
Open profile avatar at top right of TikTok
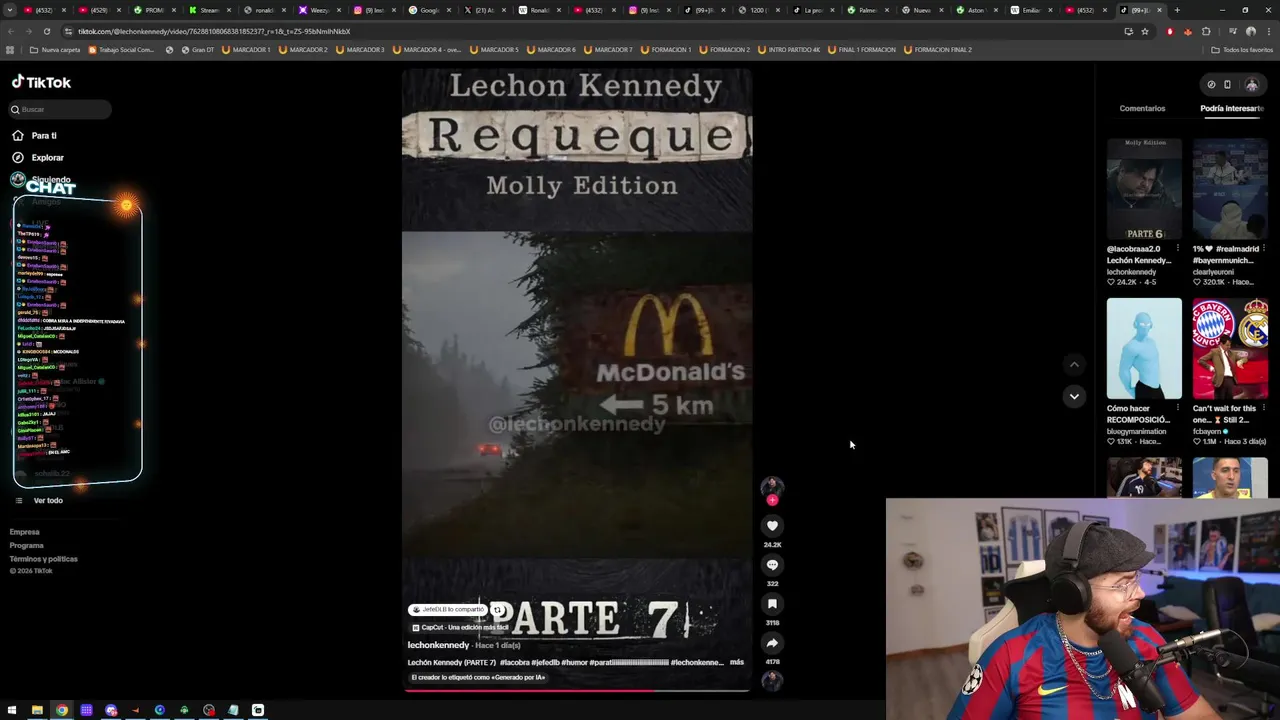click(1251, 85)
